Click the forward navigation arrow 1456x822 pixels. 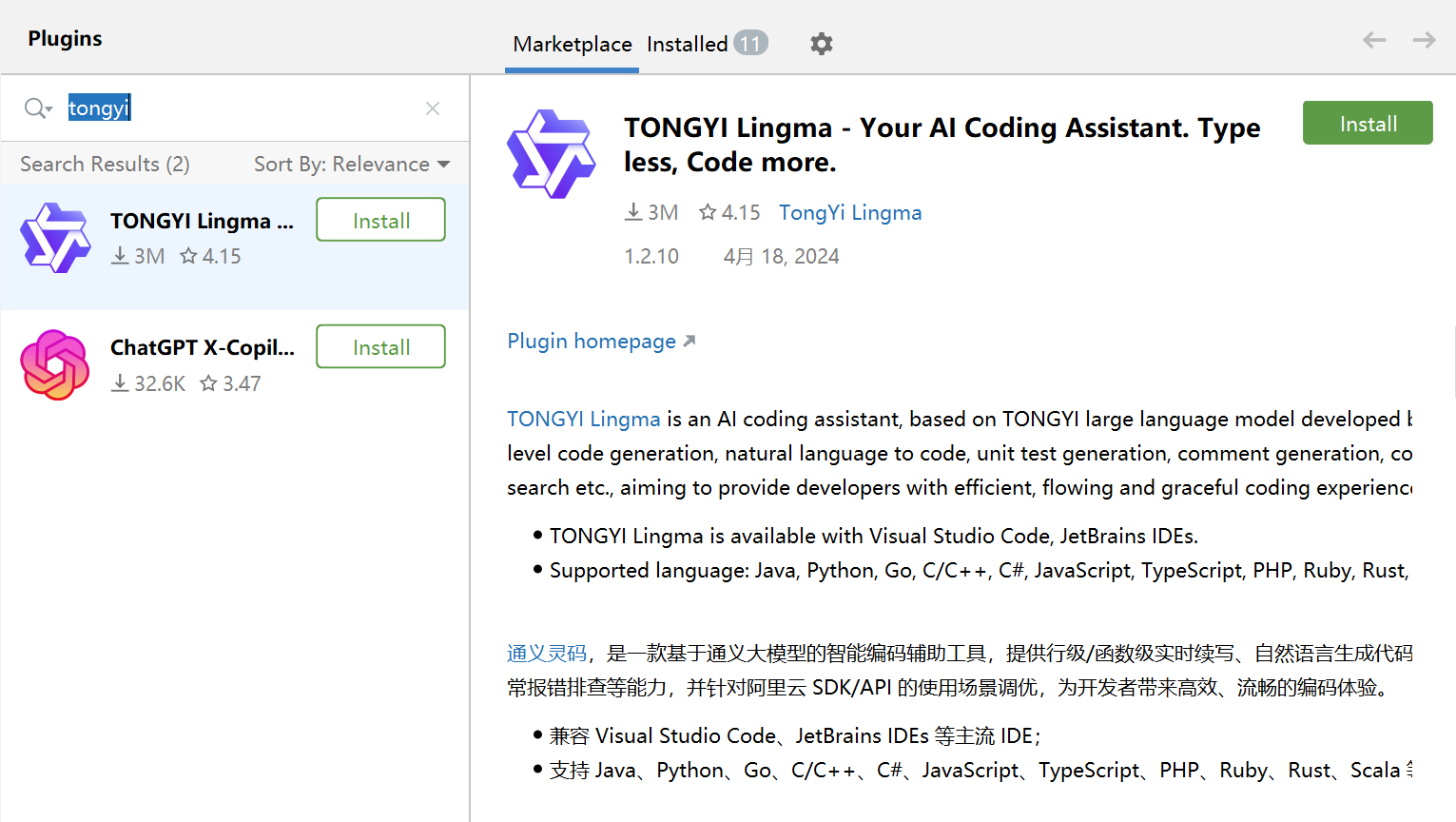(1424, 40)
